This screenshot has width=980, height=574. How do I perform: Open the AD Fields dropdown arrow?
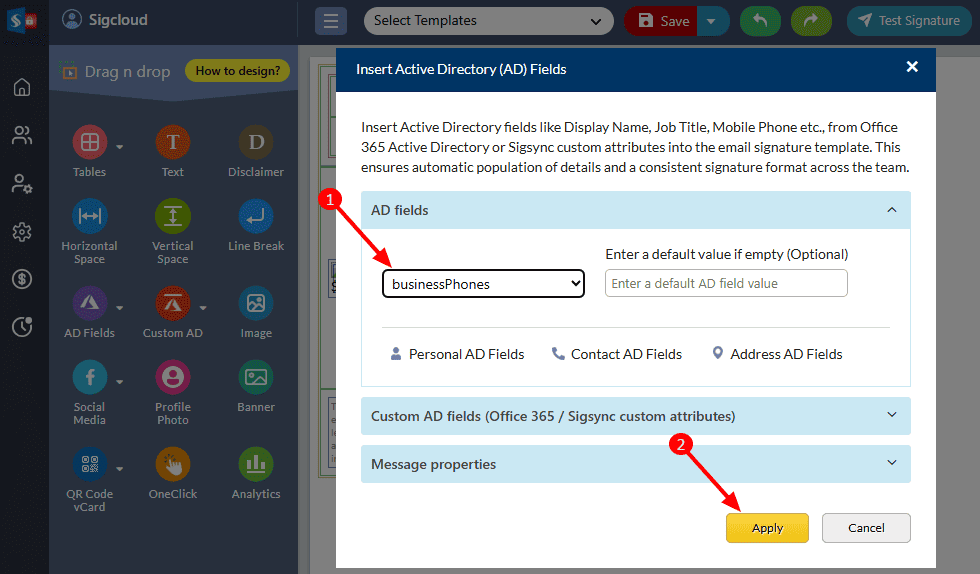119,308
